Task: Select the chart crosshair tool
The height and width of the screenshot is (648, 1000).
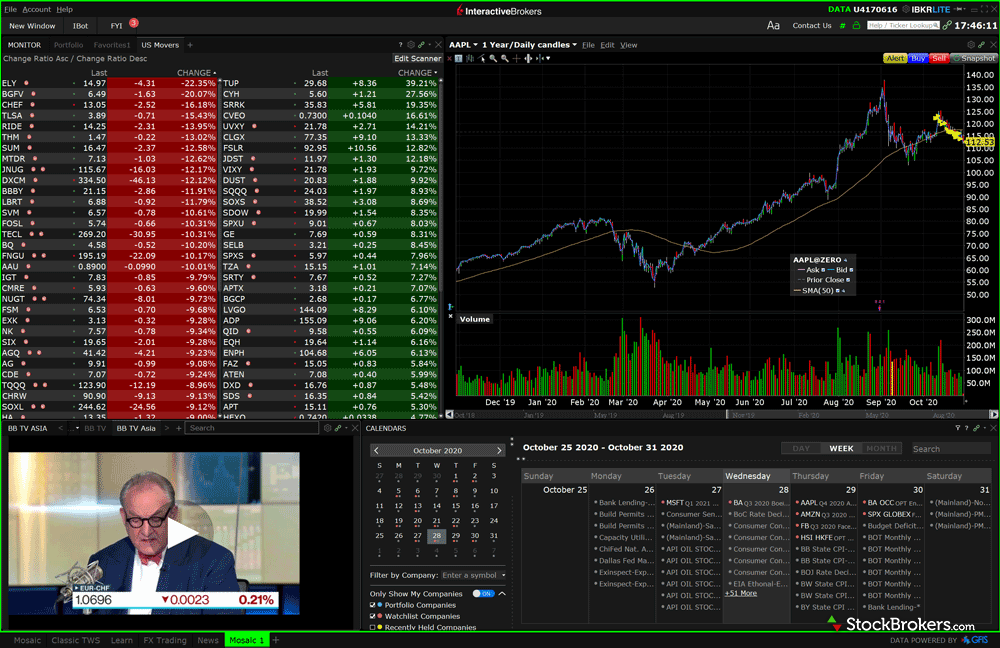Action: (x=517, y=59)
